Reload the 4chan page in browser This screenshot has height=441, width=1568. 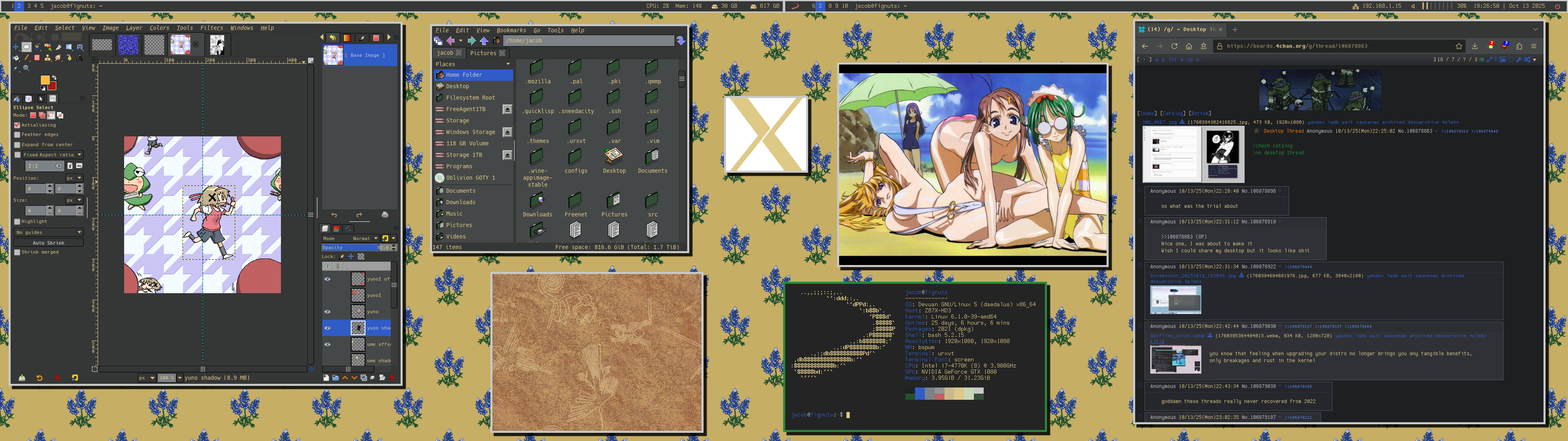pyautogui.click(x=1174, y=46)
